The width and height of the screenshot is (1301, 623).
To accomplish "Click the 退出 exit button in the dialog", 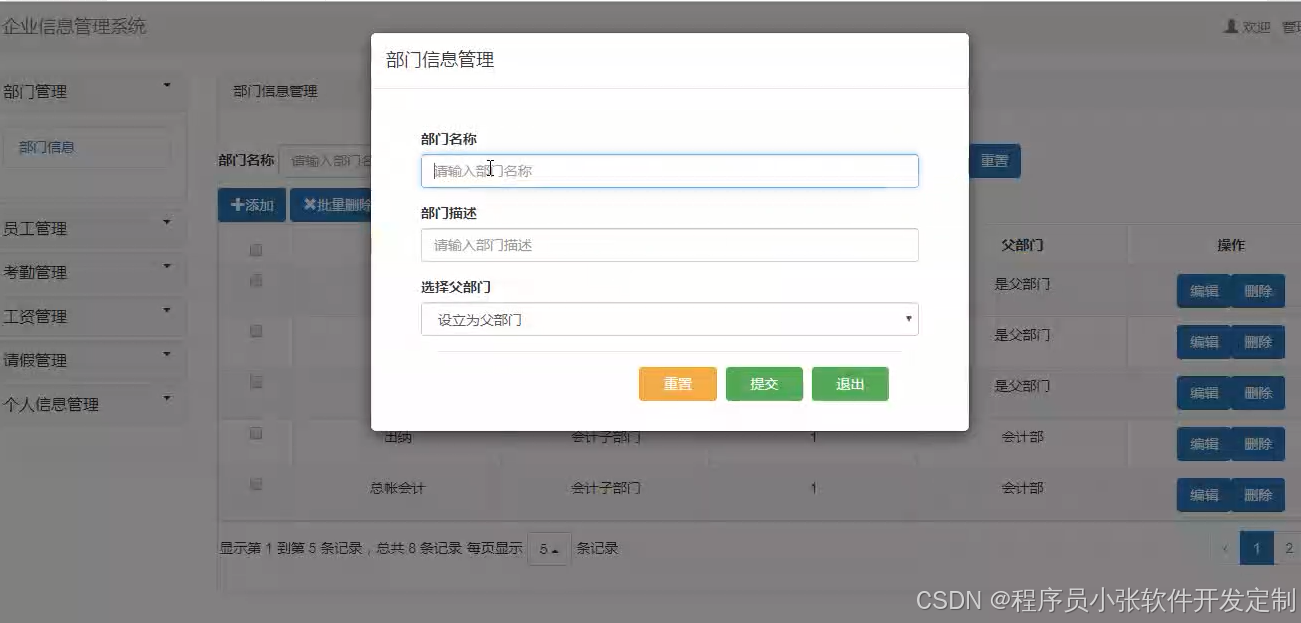I will pos(850,382).
